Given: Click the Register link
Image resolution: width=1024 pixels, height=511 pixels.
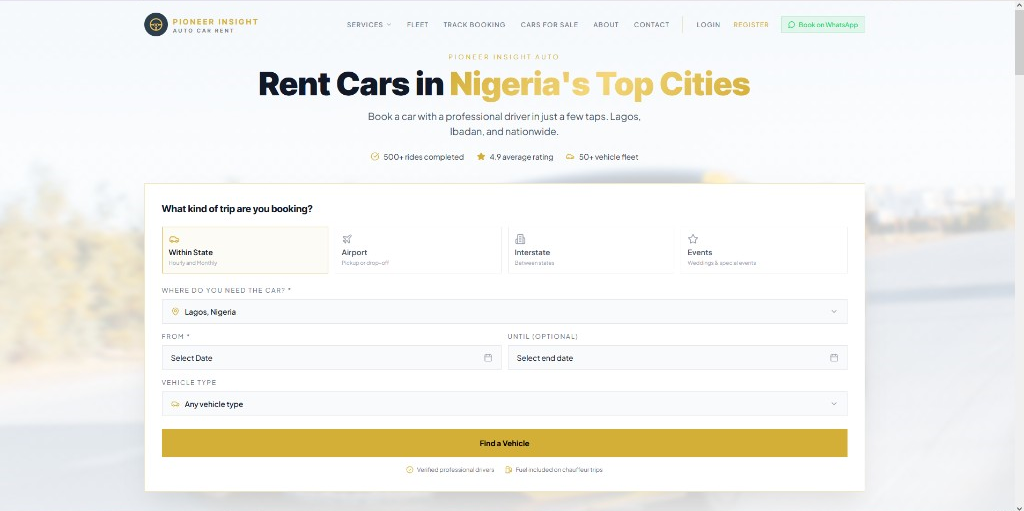Looking at the screenshot, I should [x=751, y=25].
